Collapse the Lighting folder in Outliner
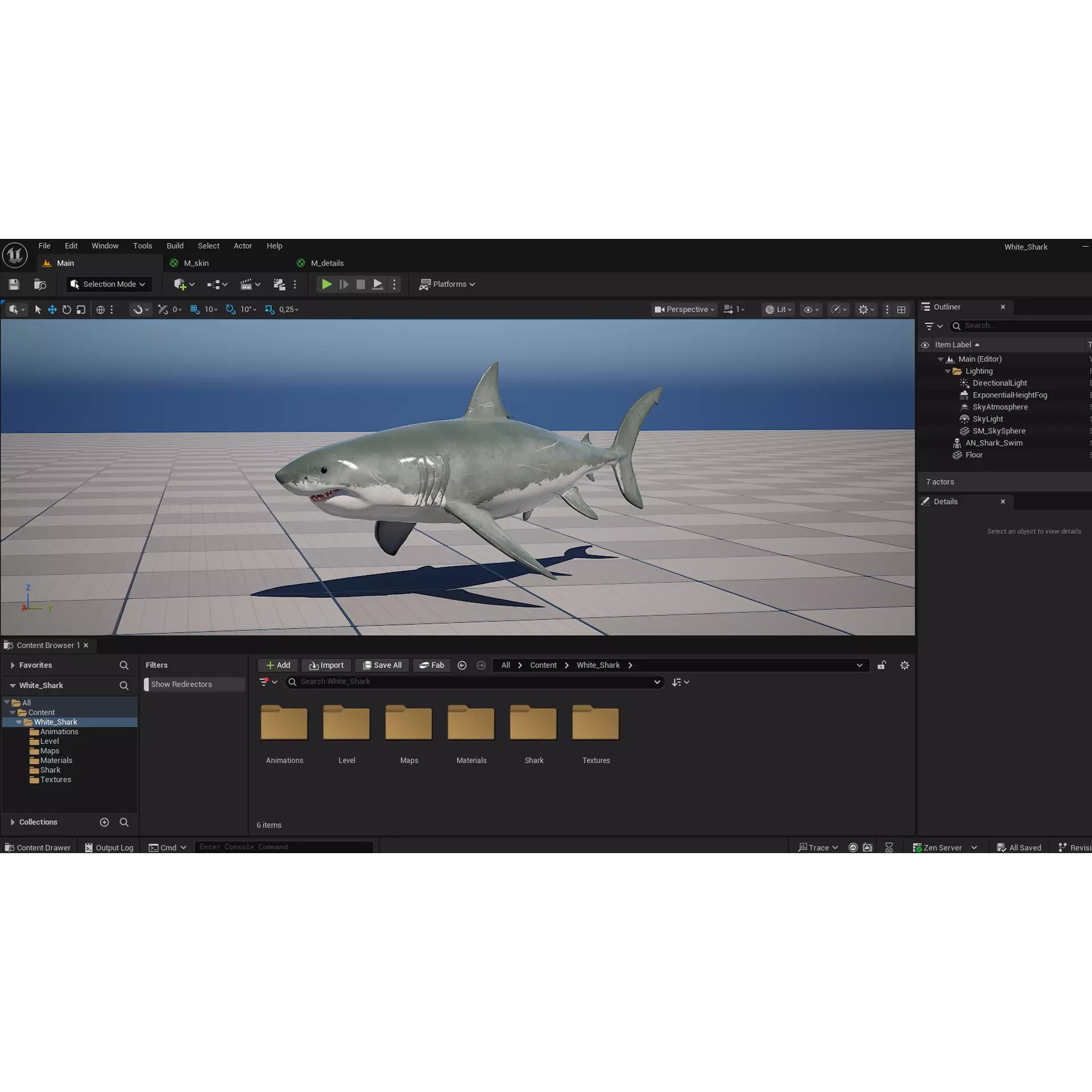This screenshot has height=1092, width=1092. [x=948, y=371]
